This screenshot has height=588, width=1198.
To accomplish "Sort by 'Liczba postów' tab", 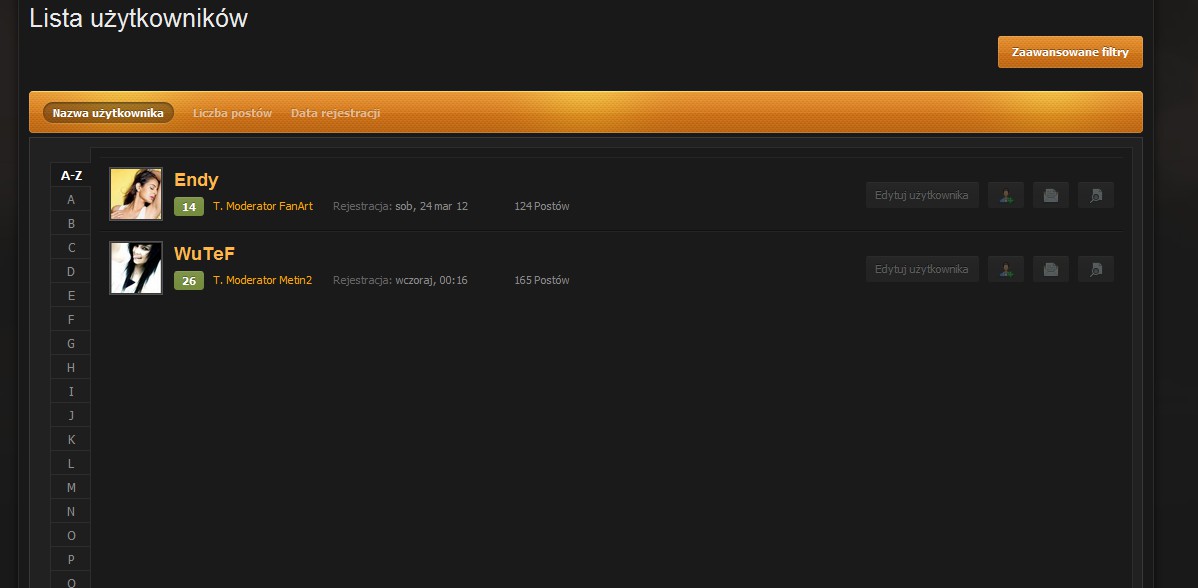I will coord(232,113).
